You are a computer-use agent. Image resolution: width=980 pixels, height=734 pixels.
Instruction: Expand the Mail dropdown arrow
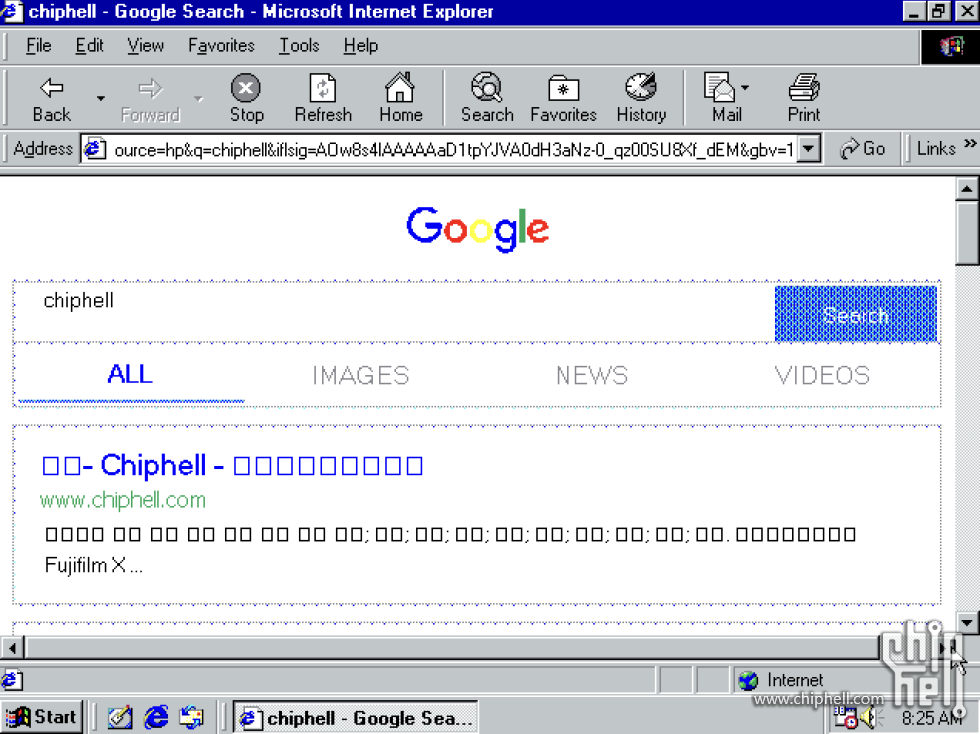point(745,88)
